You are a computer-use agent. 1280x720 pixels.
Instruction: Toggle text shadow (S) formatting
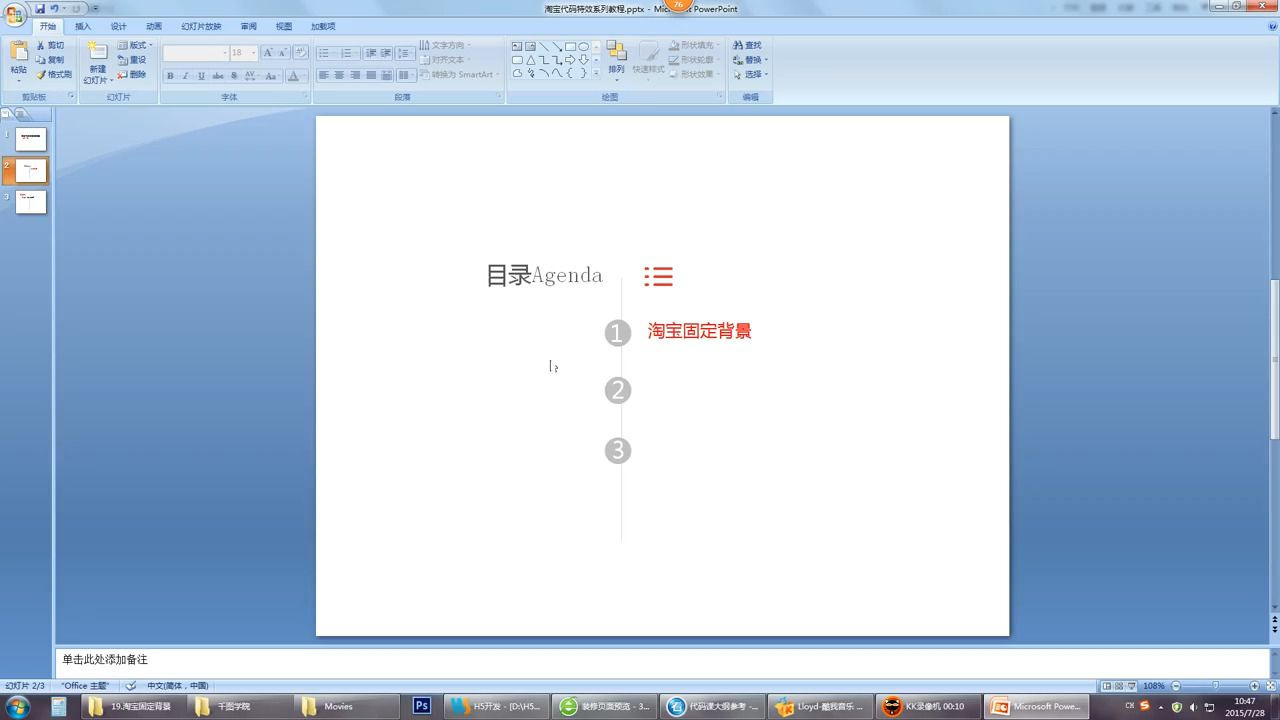pos(234,76)
